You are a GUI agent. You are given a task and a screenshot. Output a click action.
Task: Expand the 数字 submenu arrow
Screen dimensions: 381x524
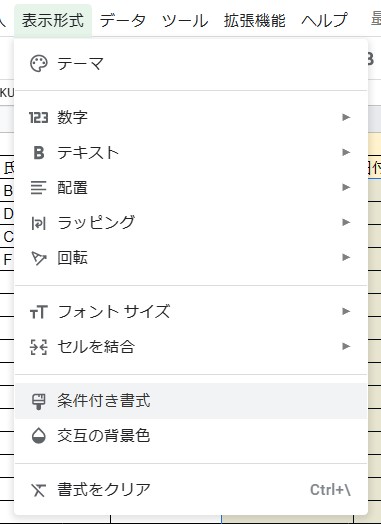click(x=346, y=117)
